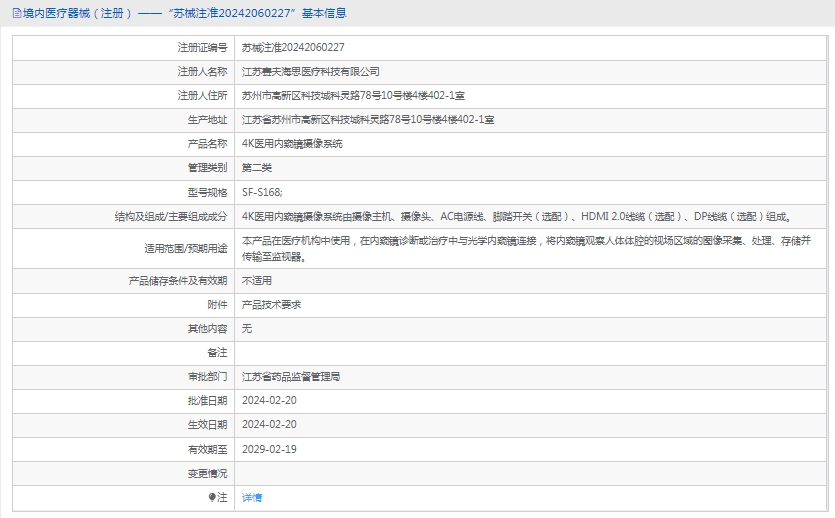This screenshot has height=518, width=835.
Task: Click the empty 备注 remarks cell
Action: (530, 353)
